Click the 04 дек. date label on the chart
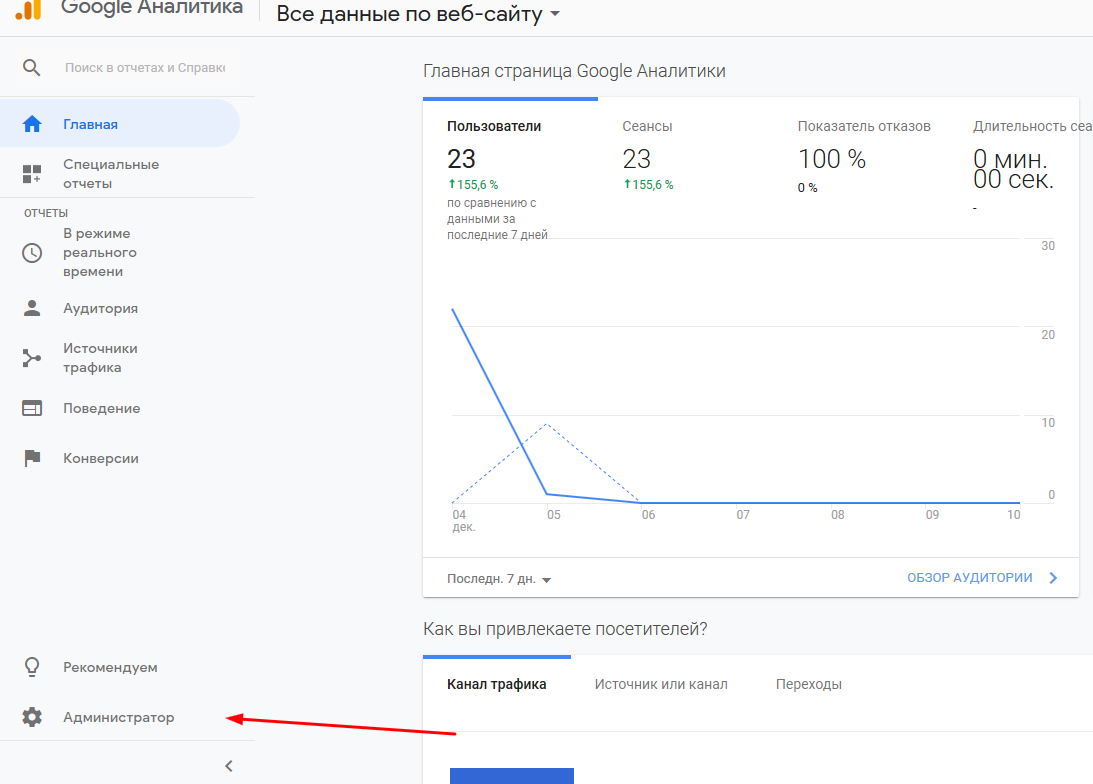This screenshot has height=784, width=1093. (x=464, y=521)
